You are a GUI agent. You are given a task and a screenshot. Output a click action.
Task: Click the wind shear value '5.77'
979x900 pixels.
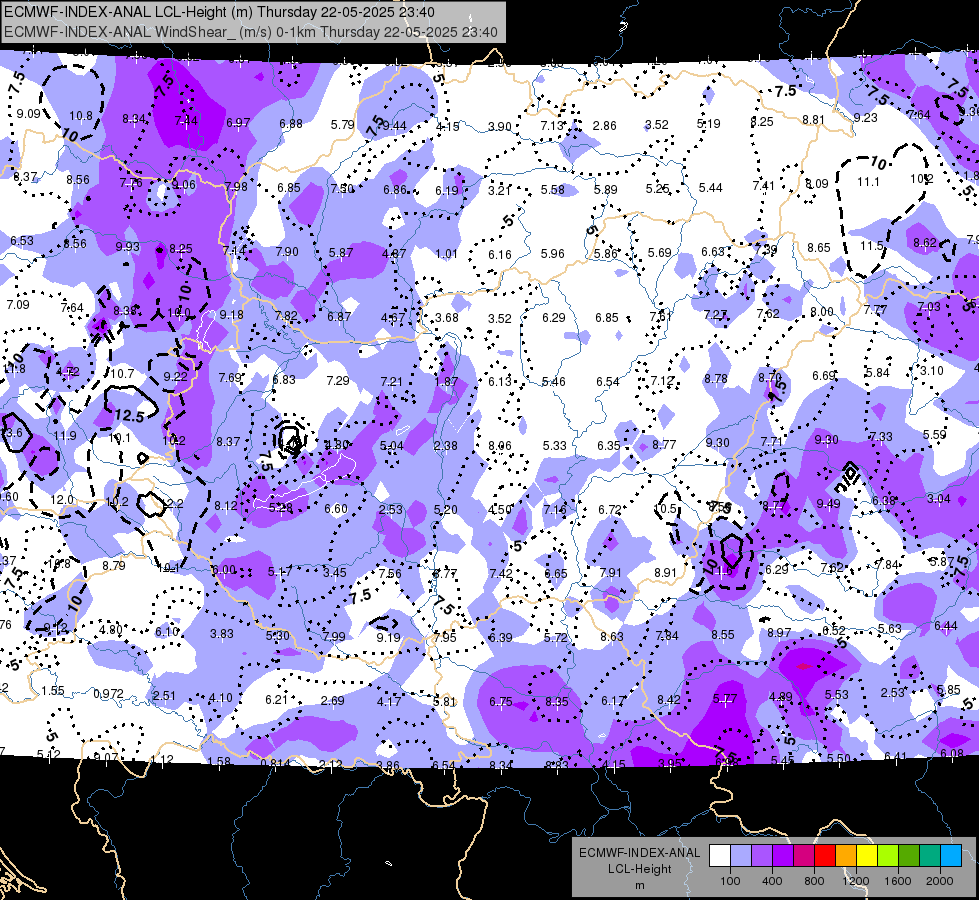tap(725, 698)
